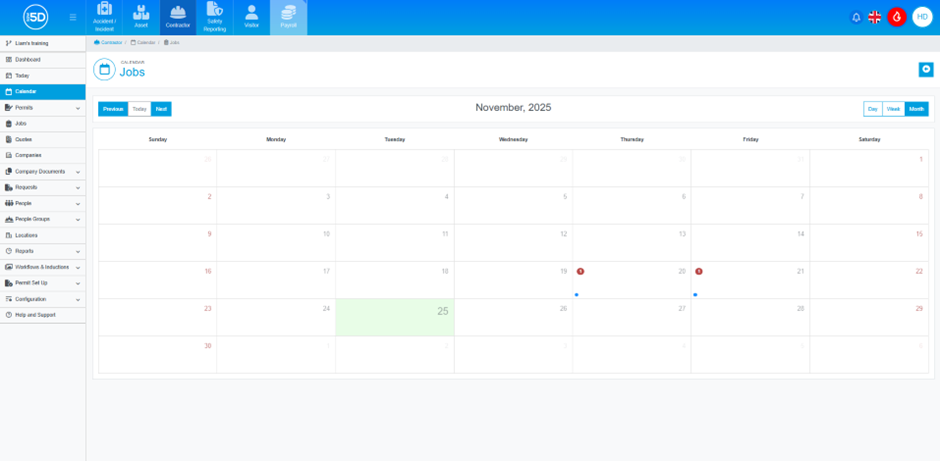This screenshot has height=461, width=940.
Task: Click the UK flag language selector
Action: [x=875, y=17]
